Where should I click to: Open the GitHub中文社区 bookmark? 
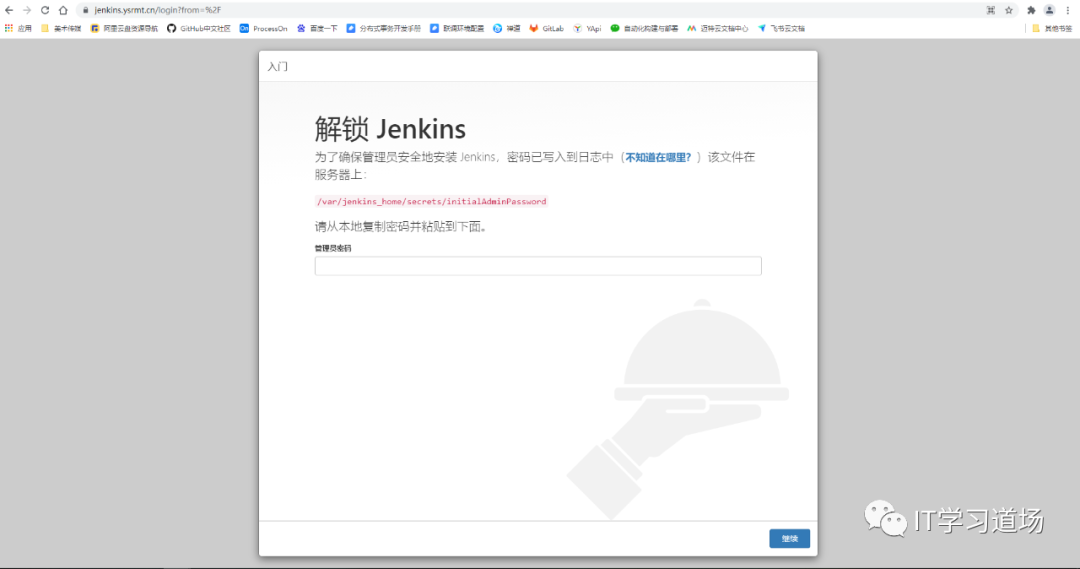pos(198,28)
